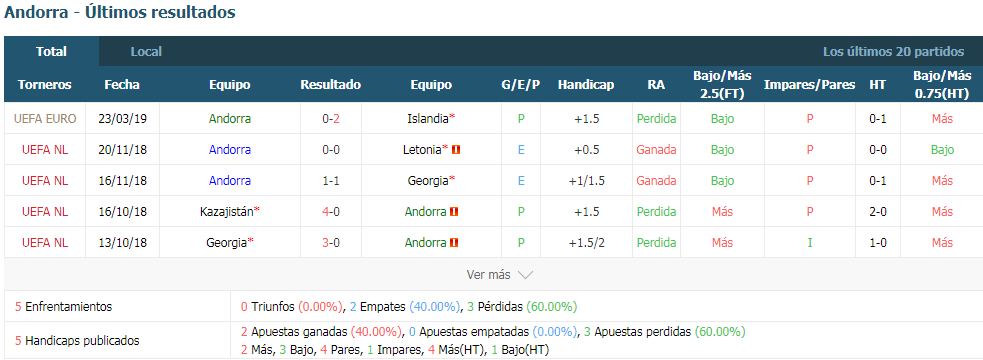Click the 0-2 result for Andorra vs Islandia
Image resolution: width=983 pixels, height=360 pixels.
tap(330, 119)
